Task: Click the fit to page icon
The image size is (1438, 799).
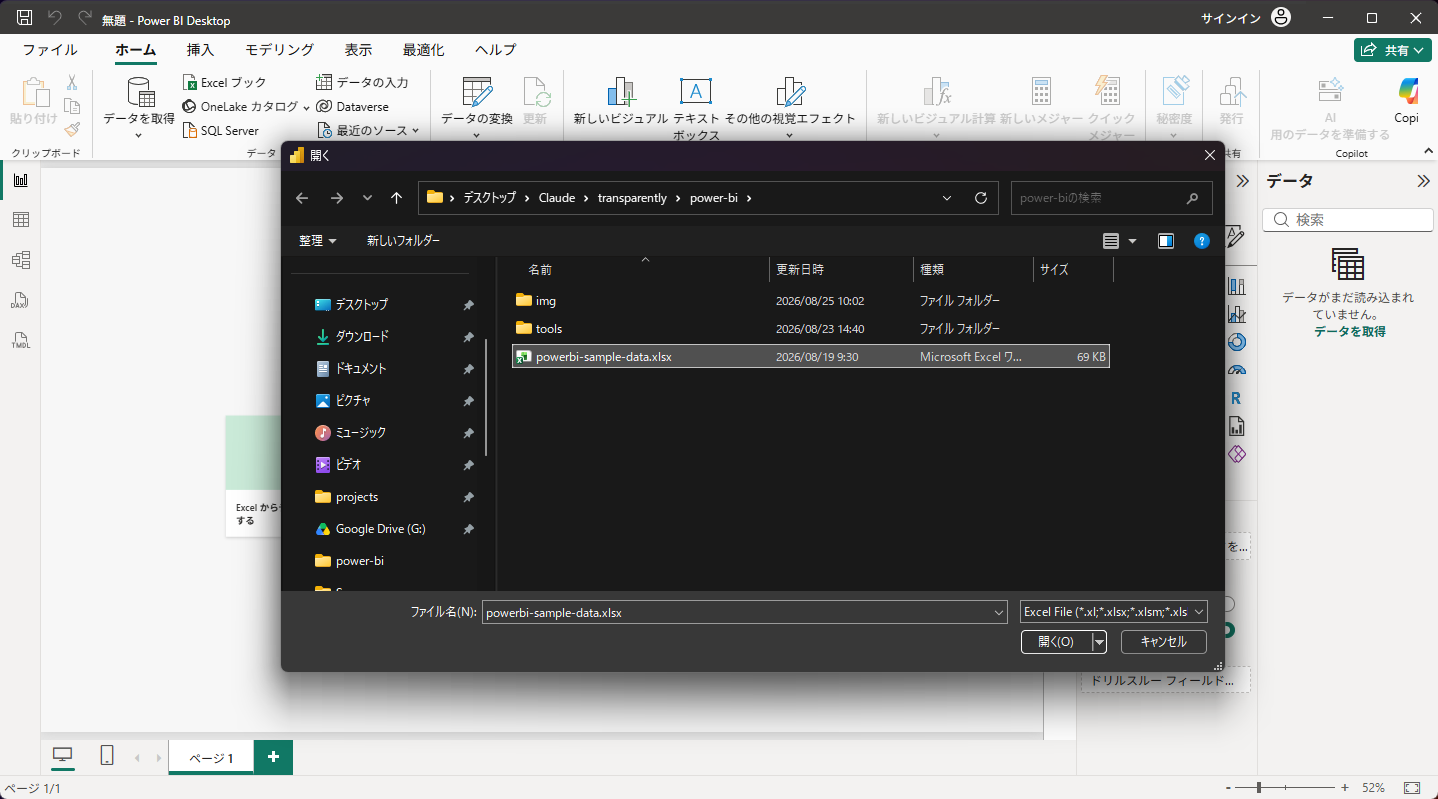Action: (1412, 788)
